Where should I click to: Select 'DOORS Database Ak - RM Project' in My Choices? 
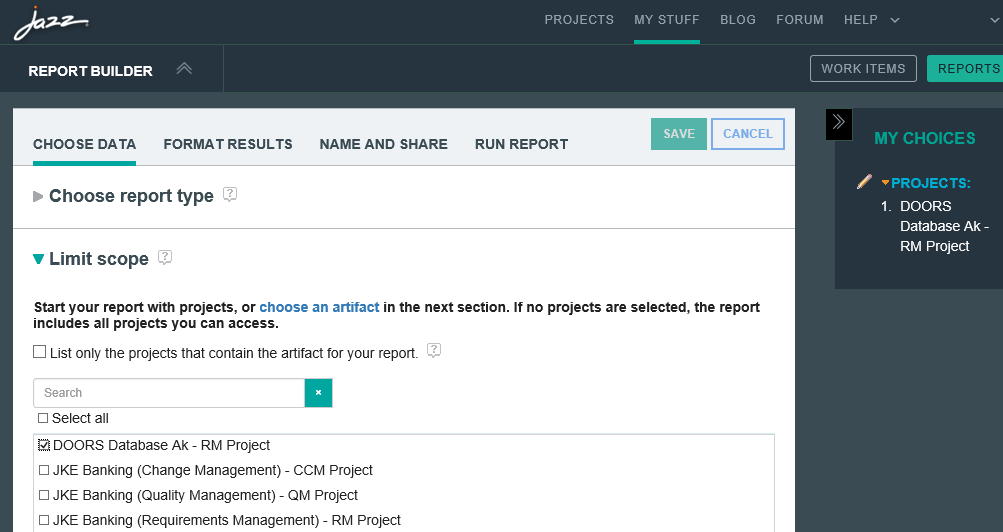(x=944, y=226)
